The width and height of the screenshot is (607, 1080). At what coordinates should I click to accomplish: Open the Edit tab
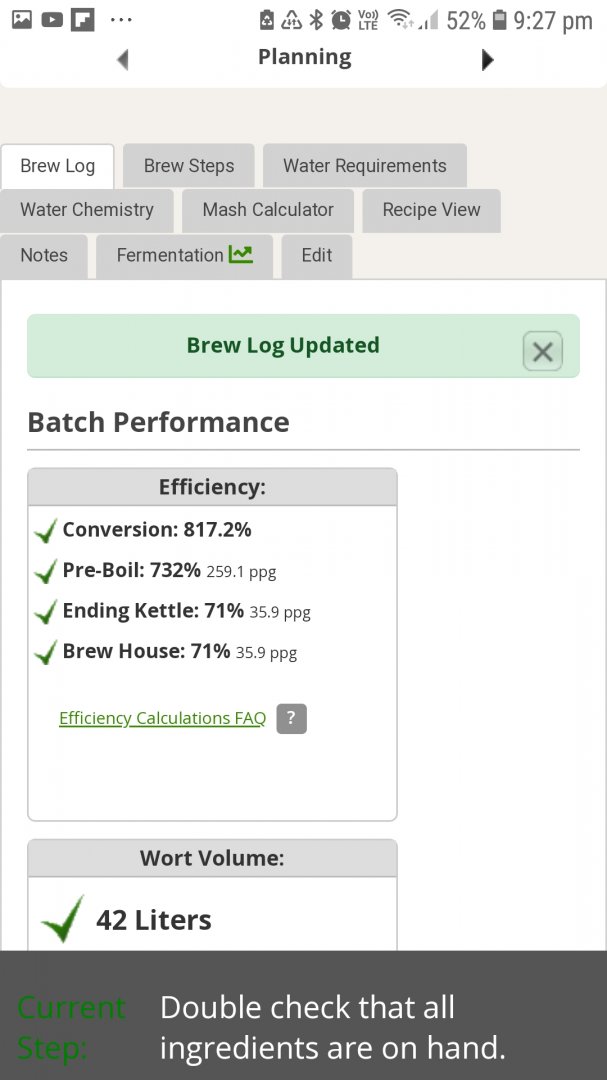point(316,255)
